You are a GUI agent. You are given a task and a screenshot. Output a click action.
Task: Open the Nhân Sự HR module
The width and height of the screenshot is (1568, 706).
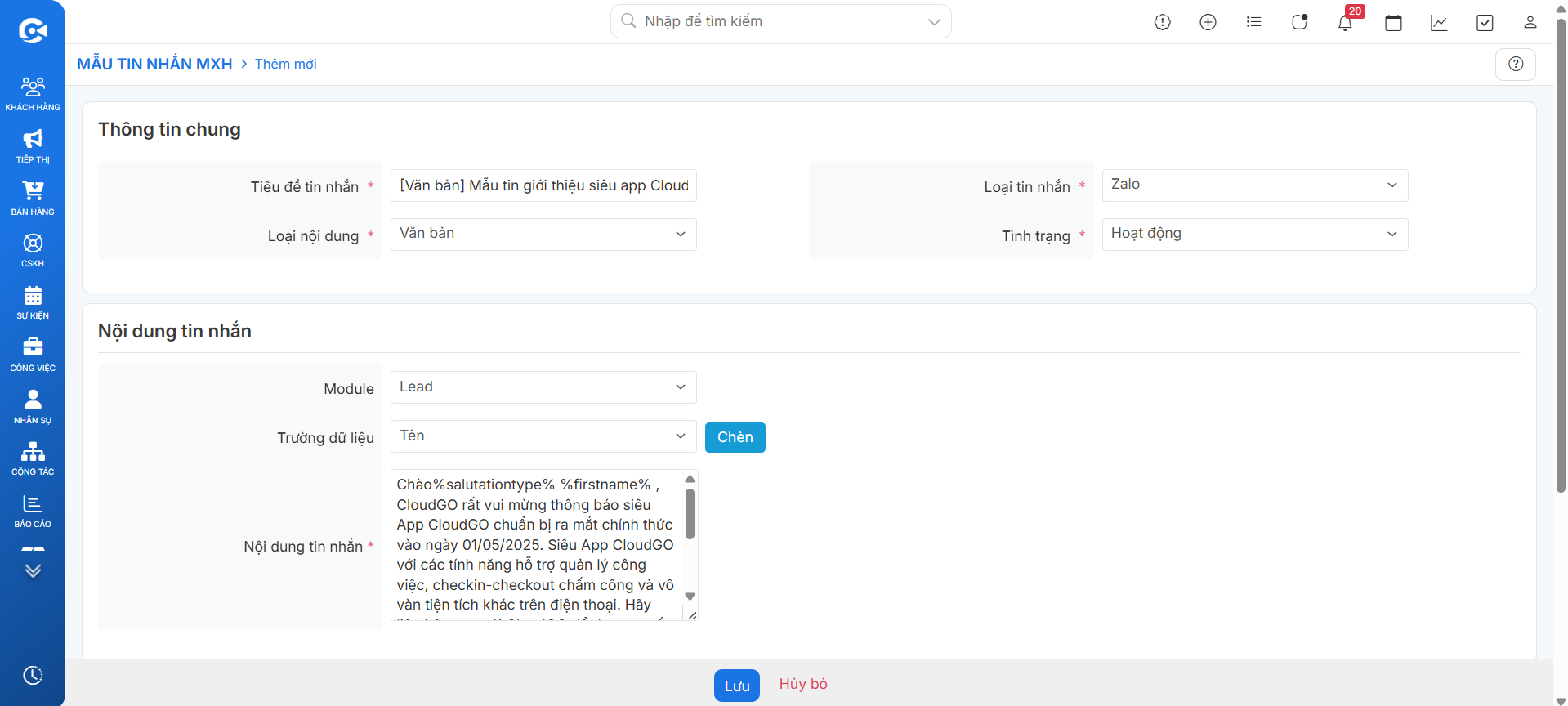(33, 407)
